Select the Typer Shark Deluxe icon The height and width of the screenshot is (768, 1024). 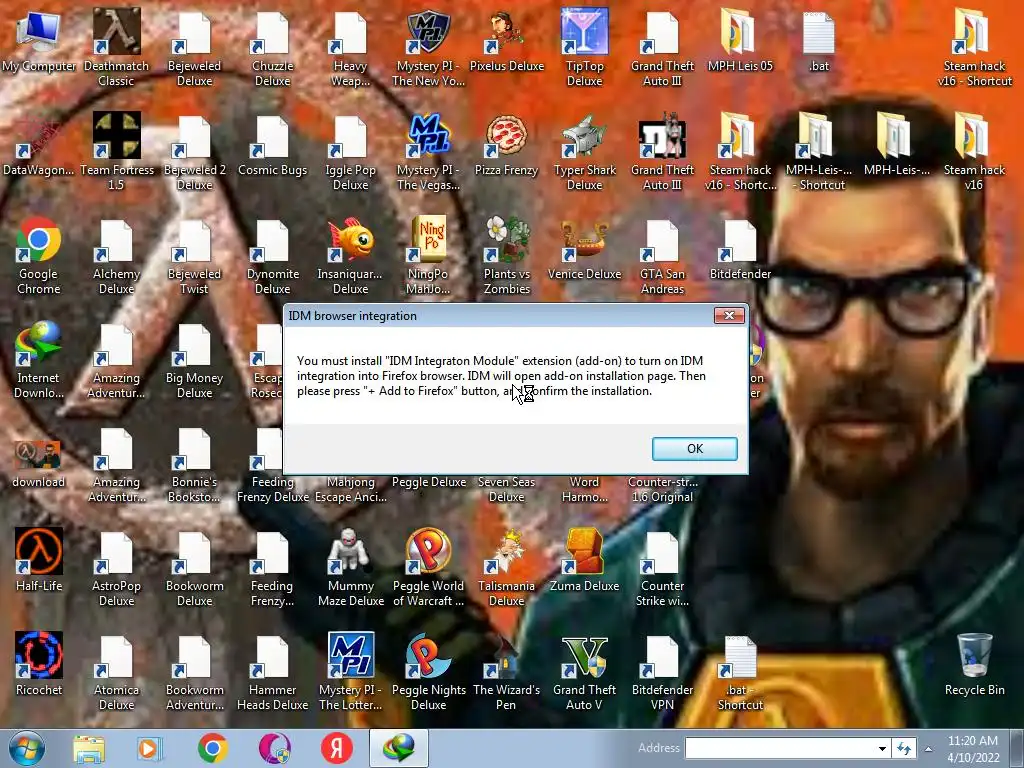(584, 152)
